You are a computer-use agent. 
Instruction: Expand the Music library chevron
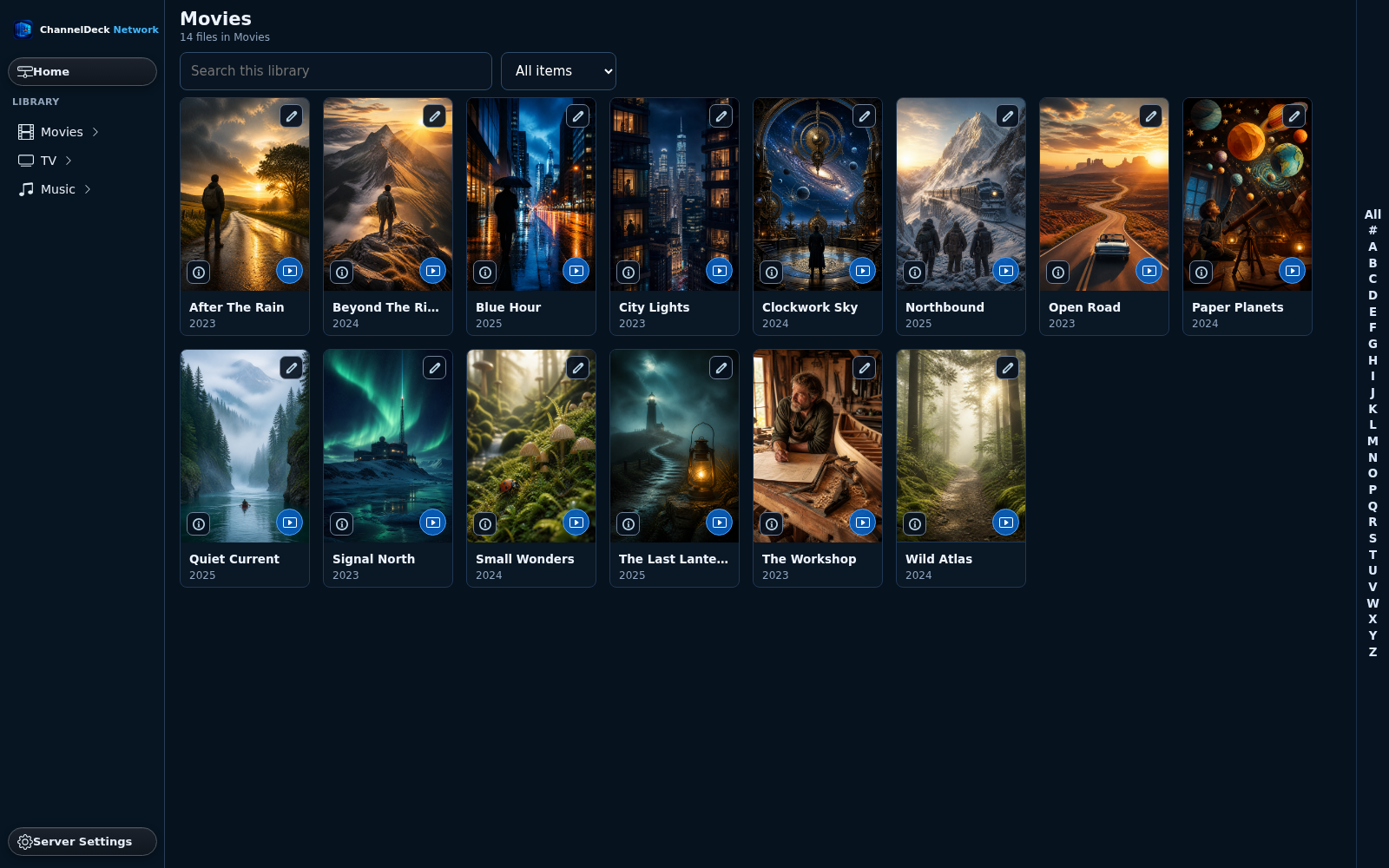(88, 189)
